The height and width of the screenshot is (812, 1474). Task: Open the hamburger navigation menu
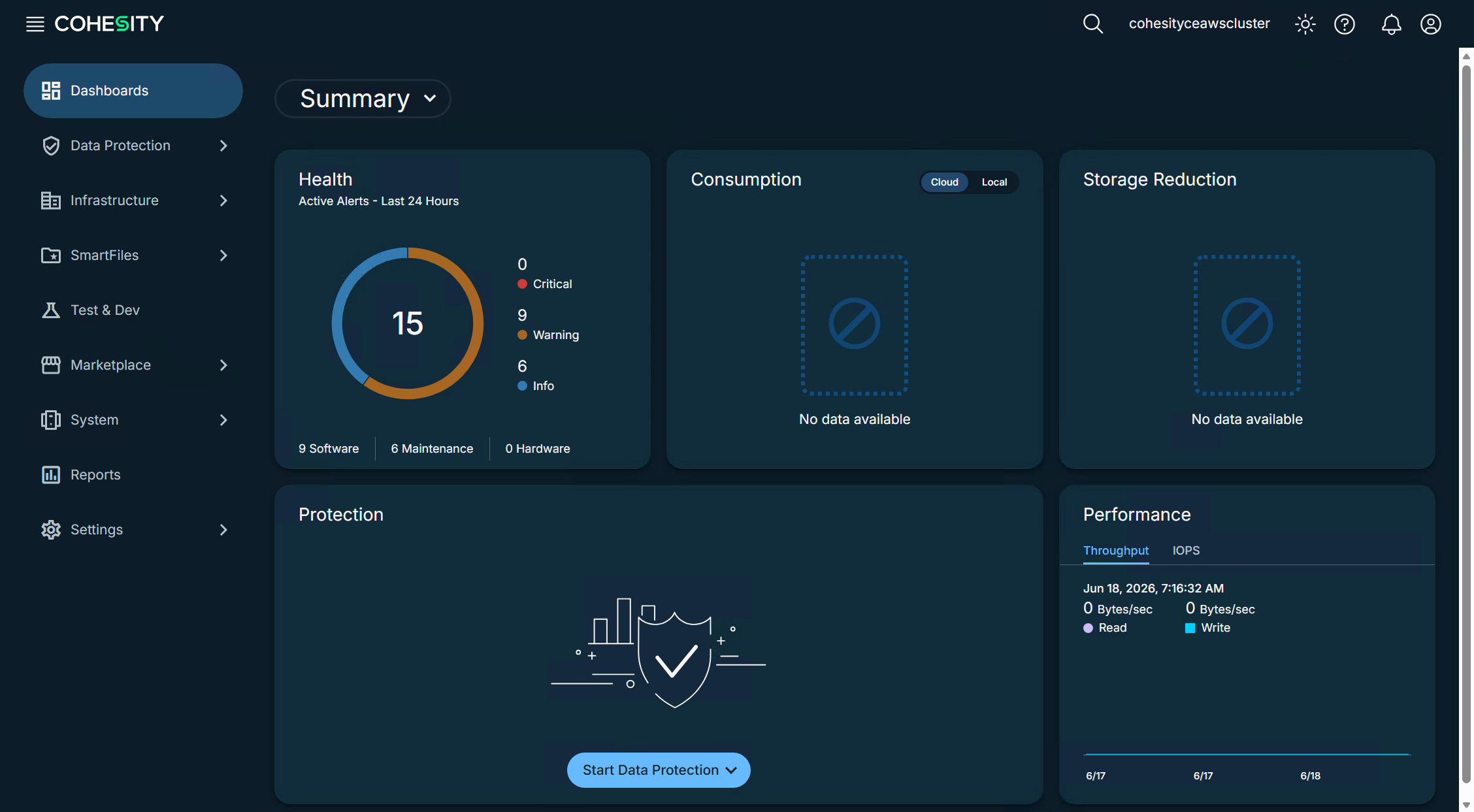35,24
